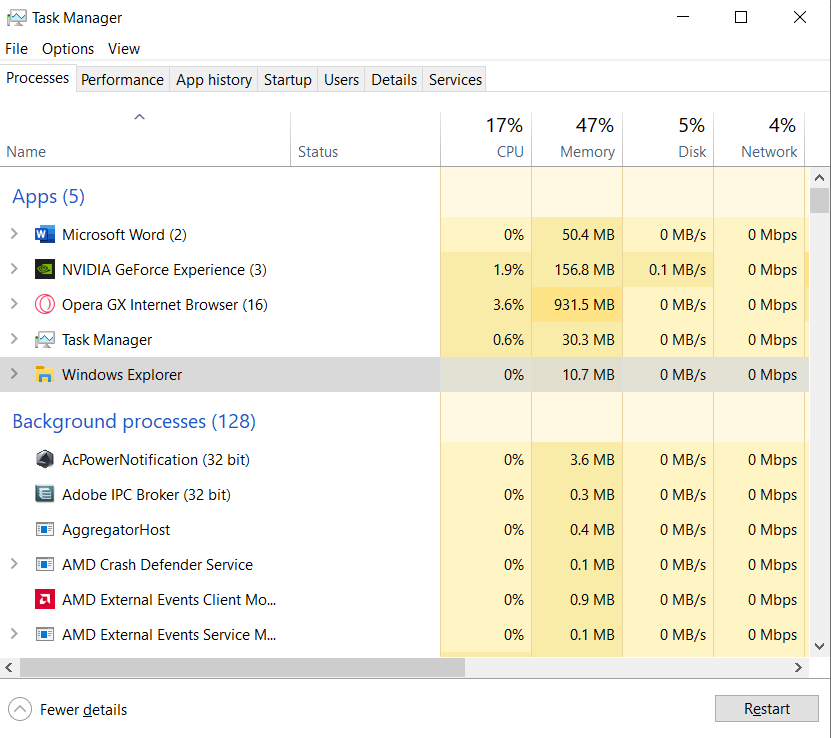Screen dimensions: 831x738
Task: Click the AMD Crash Defender Service icon
Action: (45, 564)
